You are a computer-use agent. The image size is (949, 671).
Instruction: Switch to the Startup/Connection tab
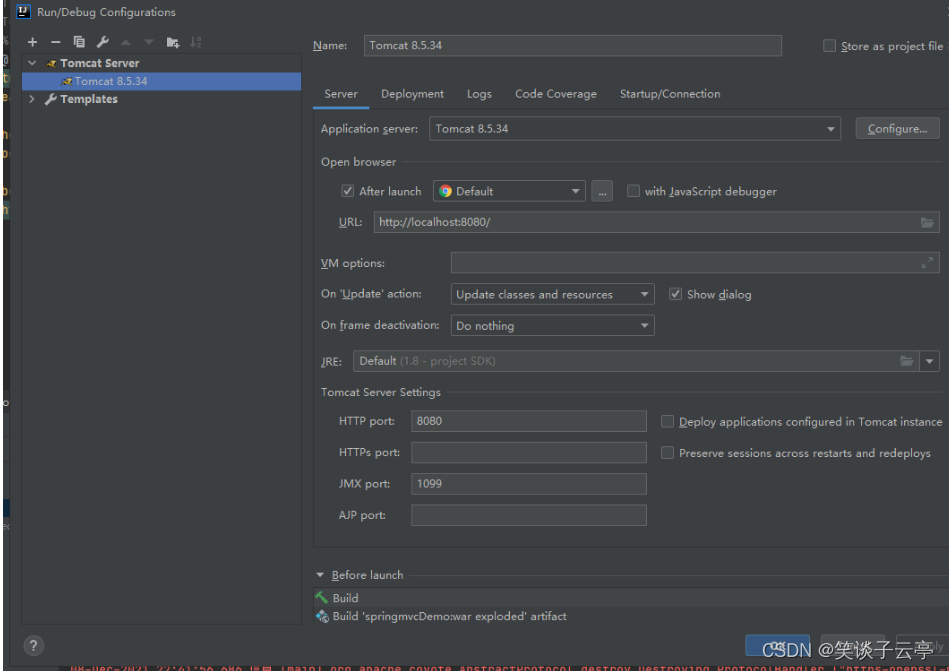670,94
